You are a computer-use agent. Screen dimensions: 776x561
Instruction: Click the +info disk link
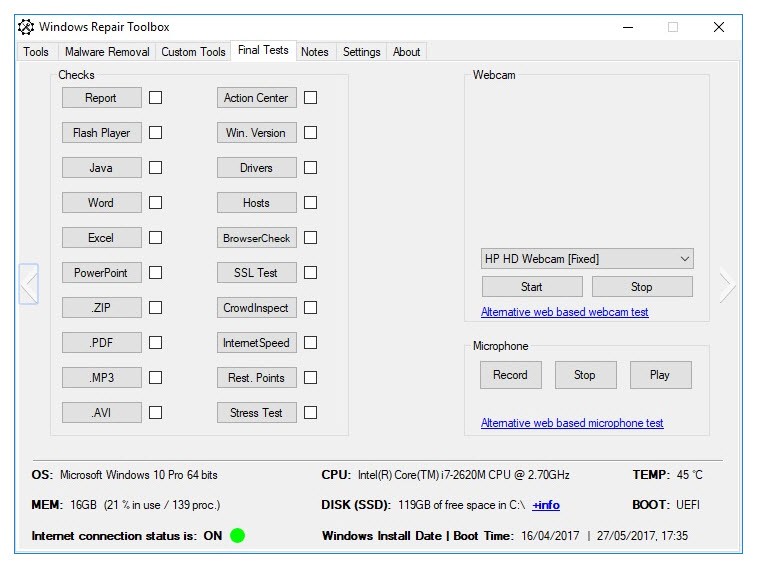point(546,505)
